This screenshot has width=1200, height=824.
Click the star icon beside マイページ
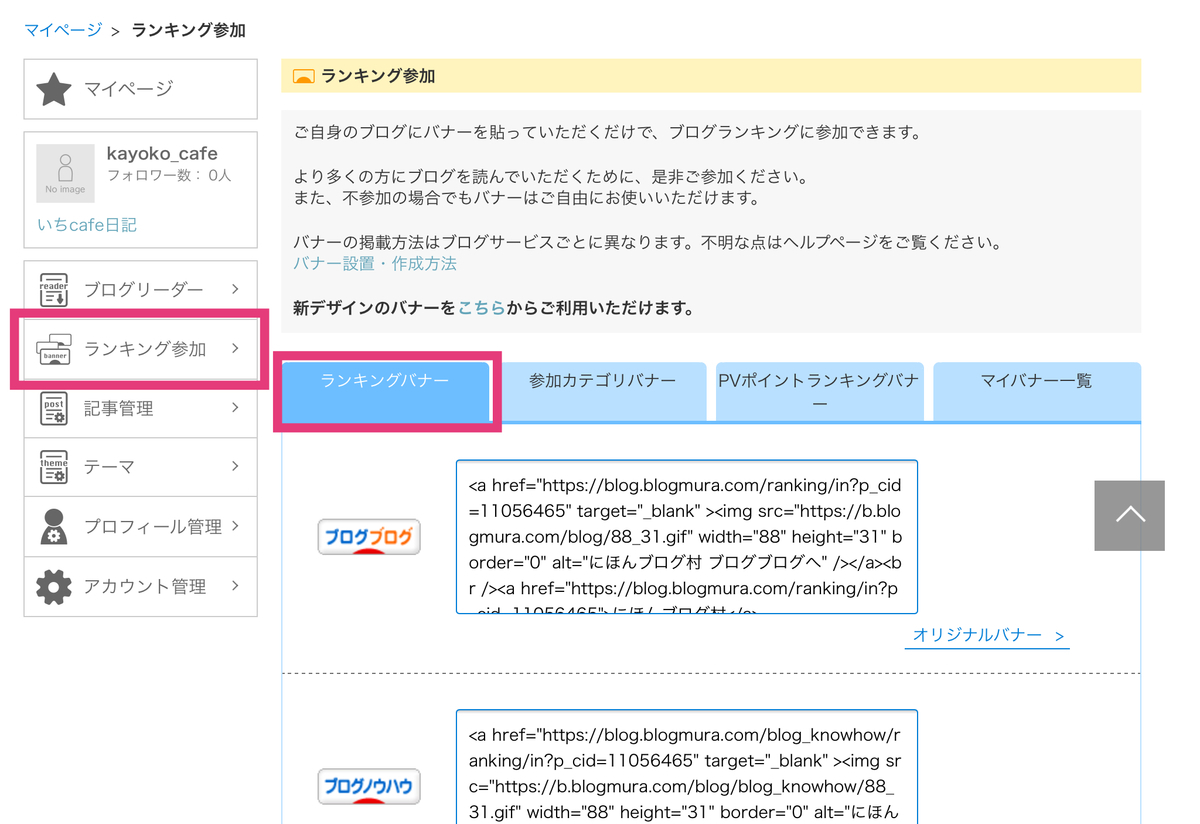tap(54, 89)
